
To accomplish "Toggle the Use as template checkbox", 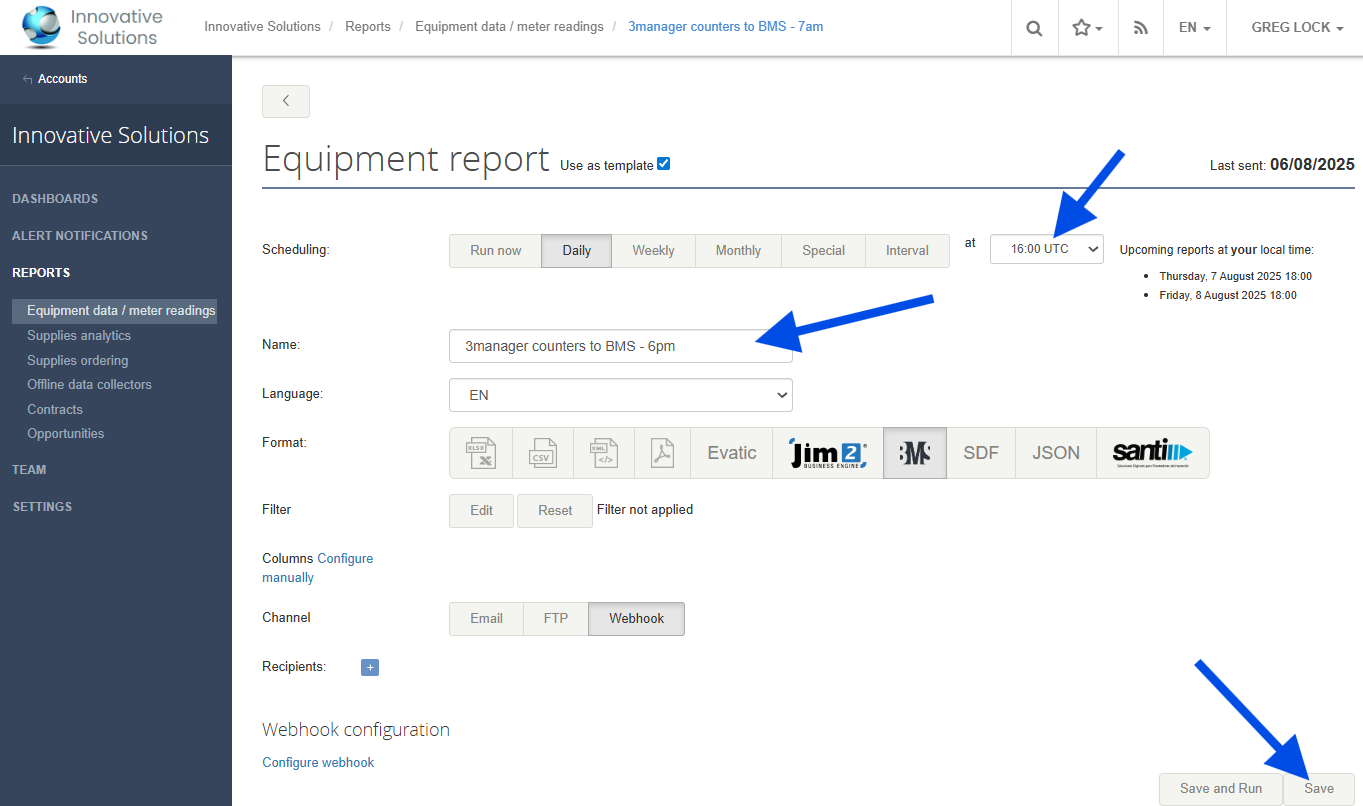I will (x=664, y=164).
